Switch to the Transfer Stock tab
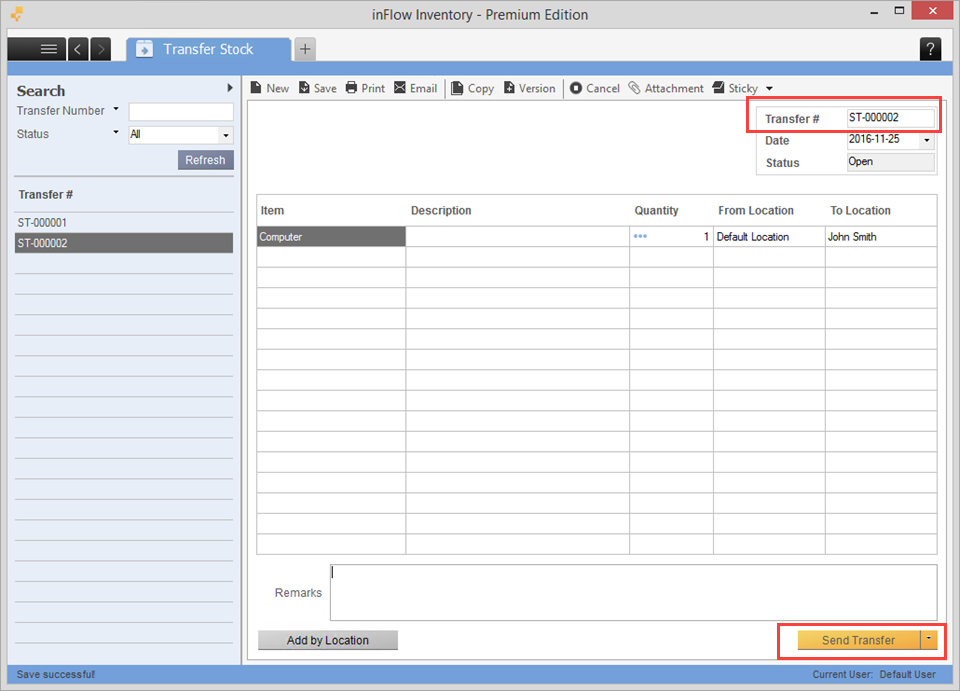 click(208, 49)
